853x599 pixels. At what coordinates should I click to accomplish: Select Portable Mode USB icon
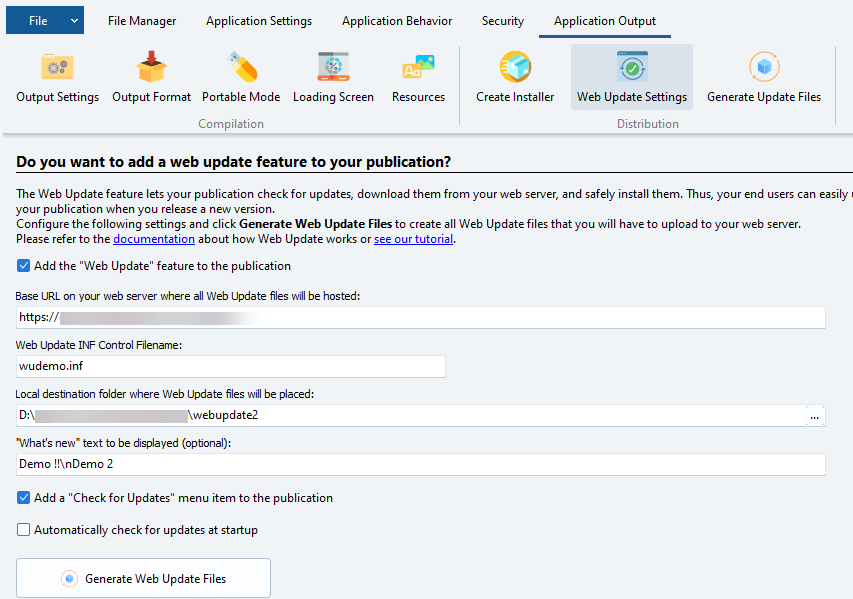241,68
